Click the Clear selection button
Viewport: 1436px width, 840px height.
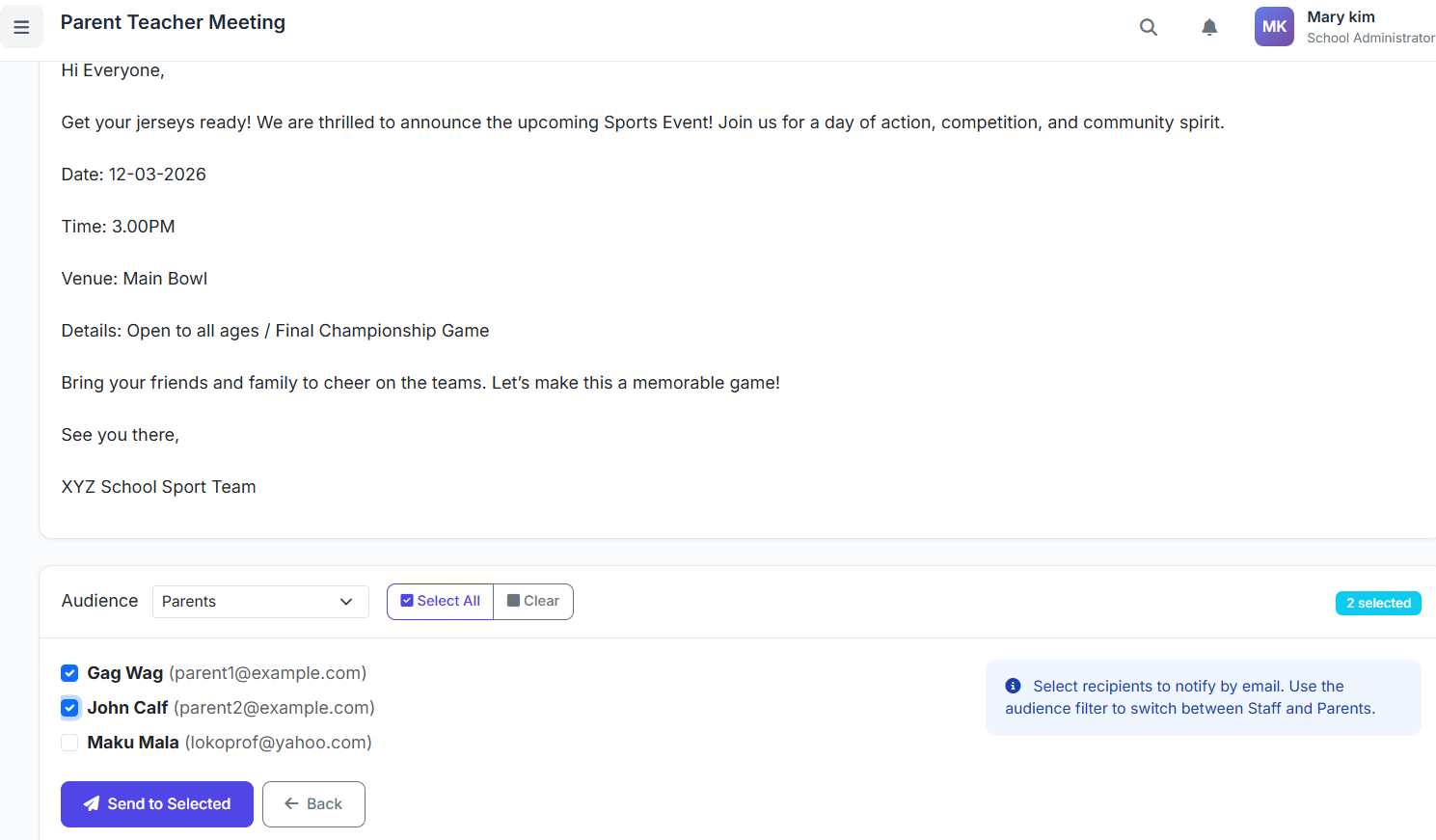point(533,602)
